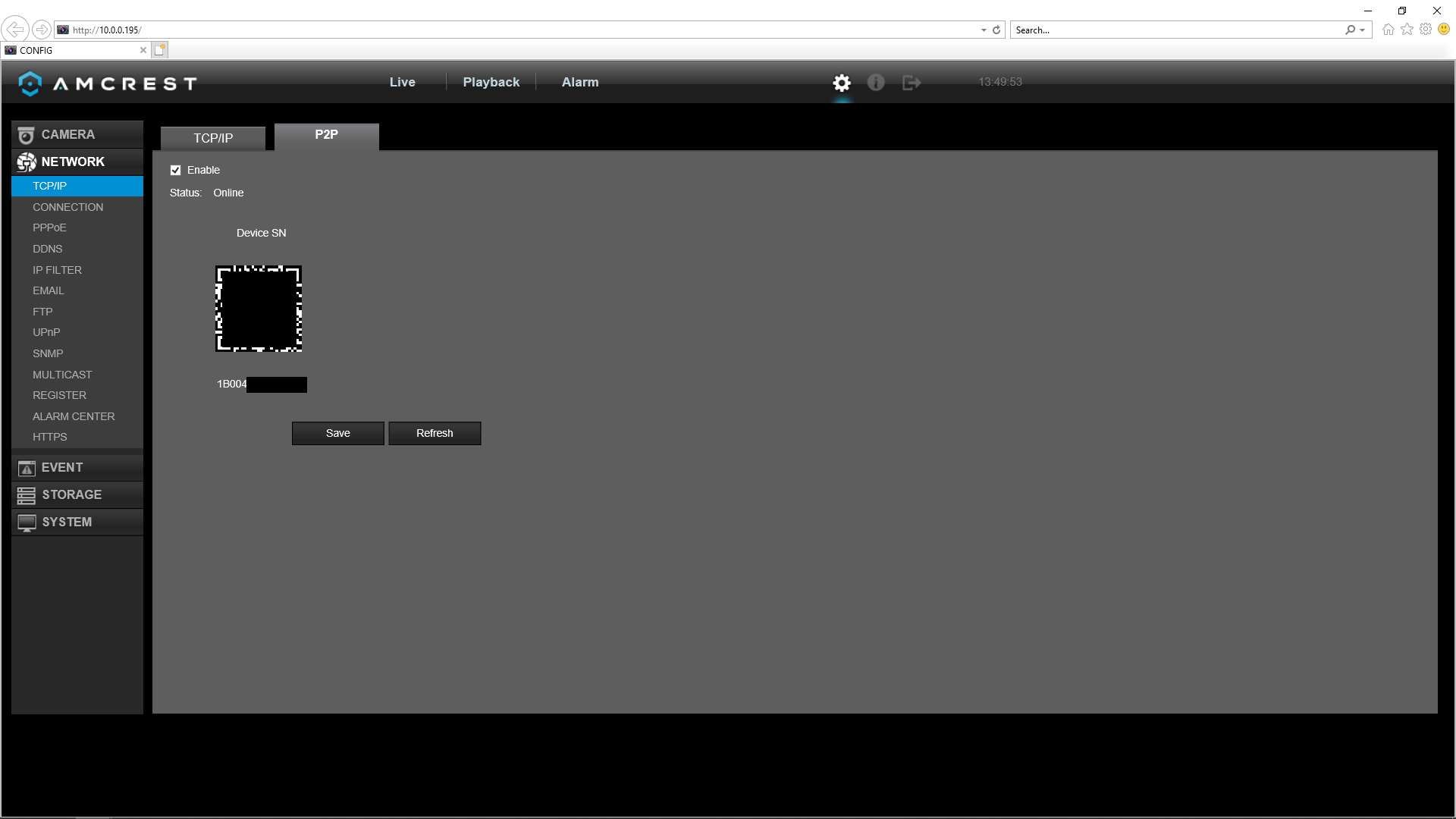This screenshot has width=1456, height=819.
Task: Expand the CAMERA section
Action: [x=77, y=134]
